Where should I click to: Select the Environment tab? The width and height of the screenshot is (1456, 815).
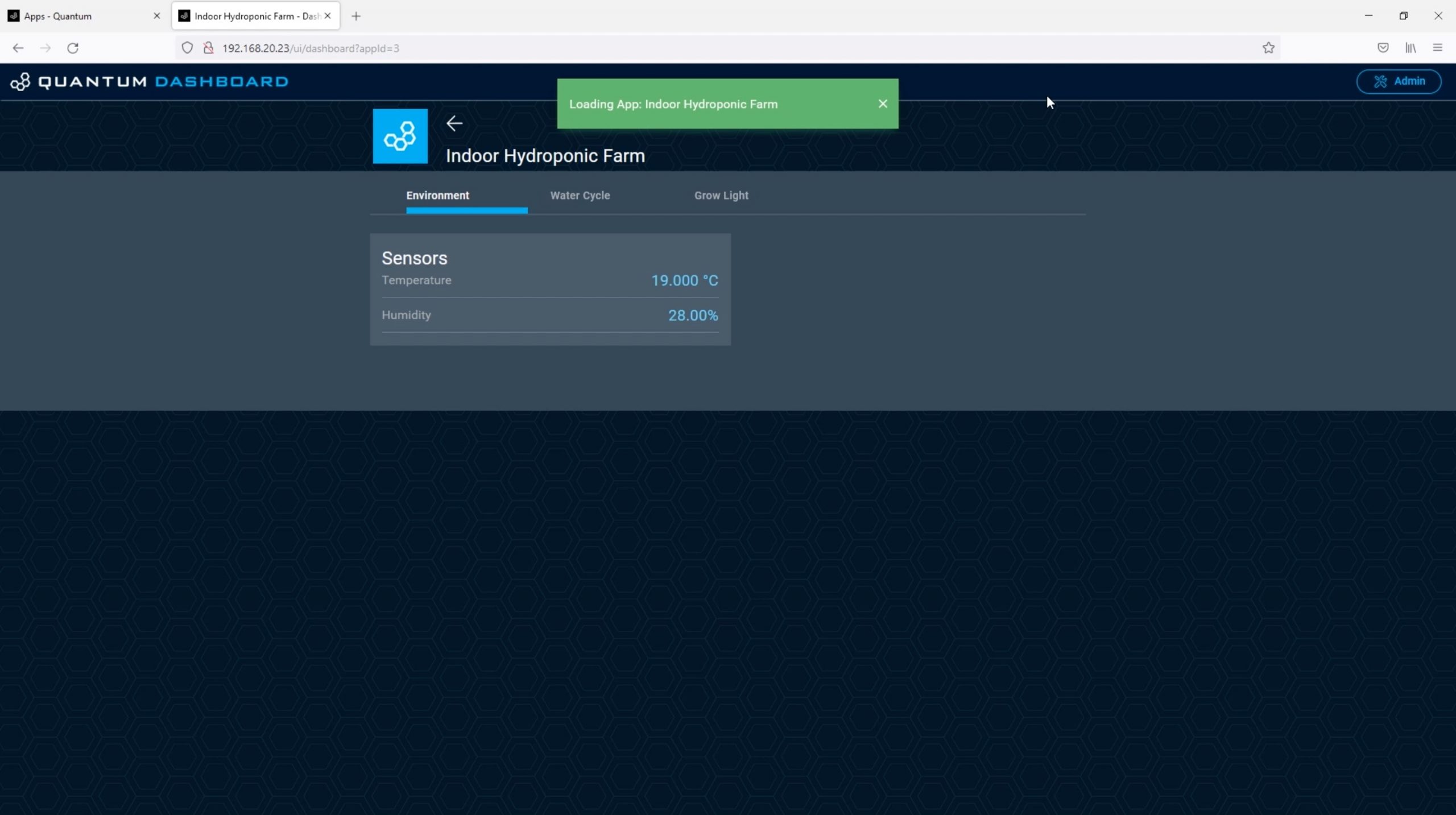pos(437,196)
